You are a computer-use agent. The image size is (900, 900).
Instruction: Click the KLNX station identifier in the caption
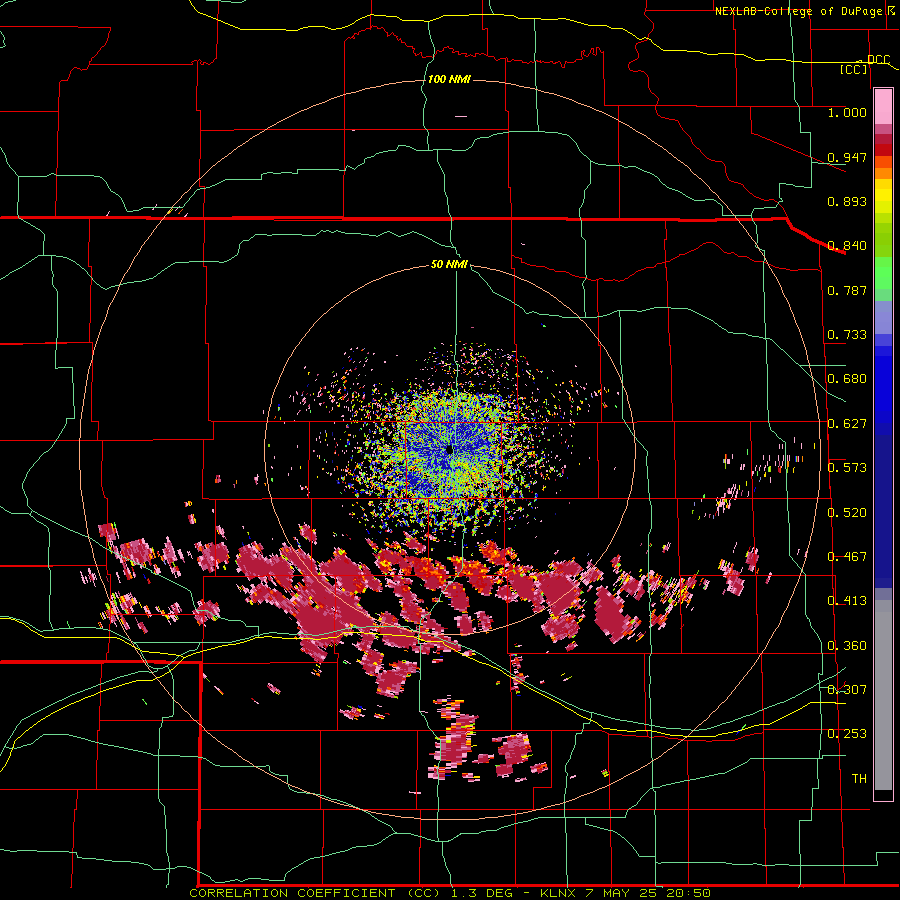click(x=559, y=893)
